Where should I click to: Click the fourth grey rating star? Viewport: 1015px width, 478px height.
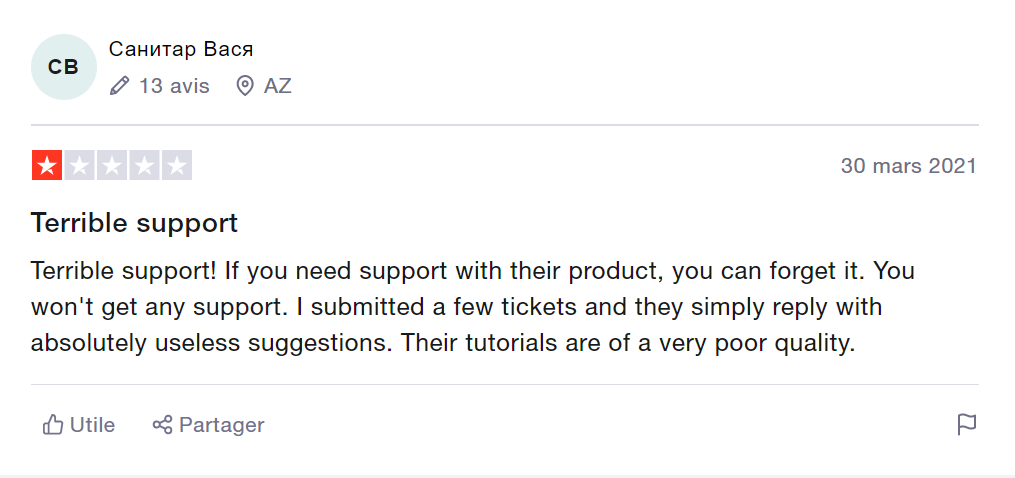pyautogui.click(x=144, y=166)
